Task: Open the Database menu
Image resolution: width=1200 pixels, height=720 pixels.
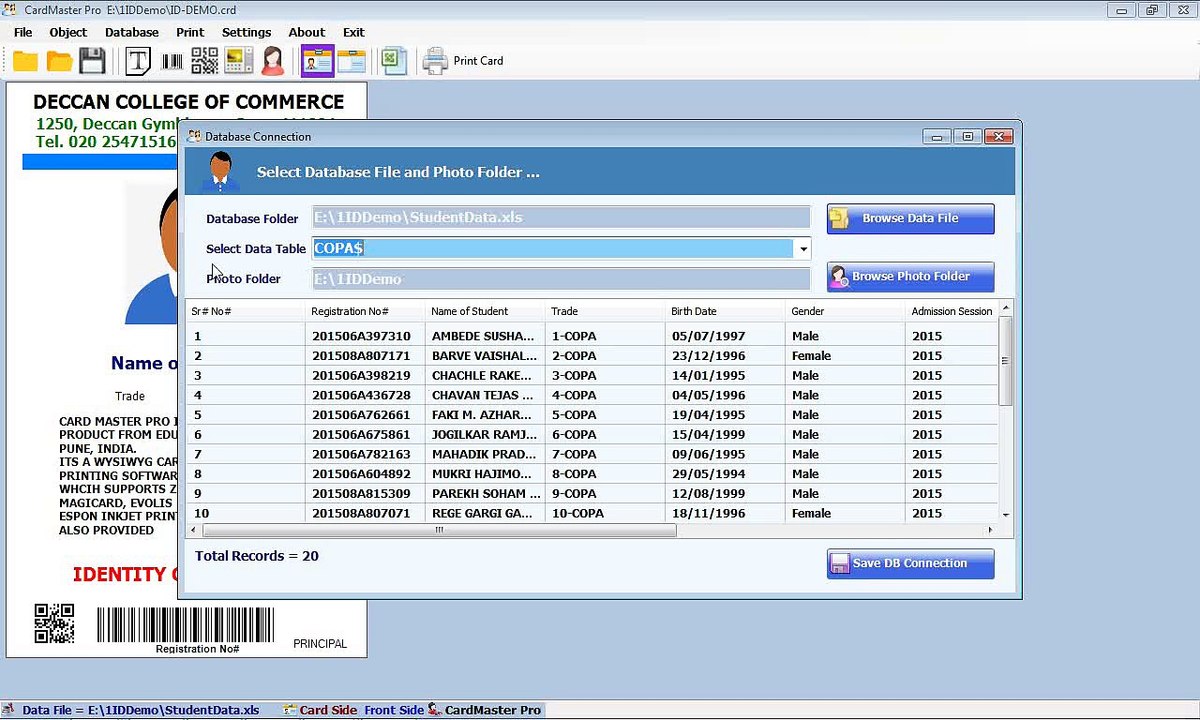Action: pos(132,32)
